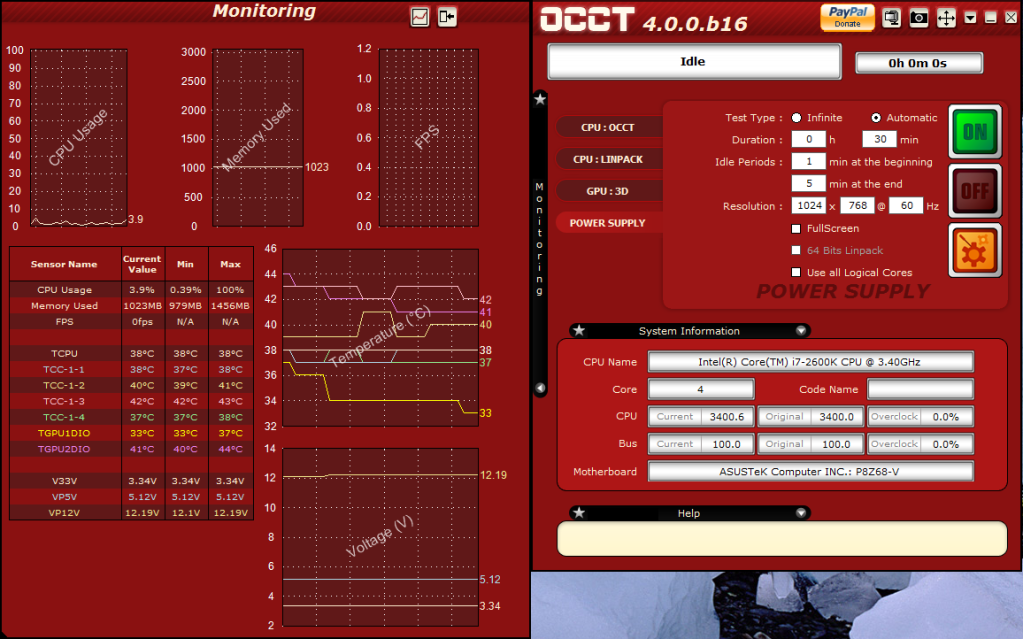Image resolution: width=1023 pixels, height=639 pixels.
Task: Click the Core count field
Action: tap(701, 389)
